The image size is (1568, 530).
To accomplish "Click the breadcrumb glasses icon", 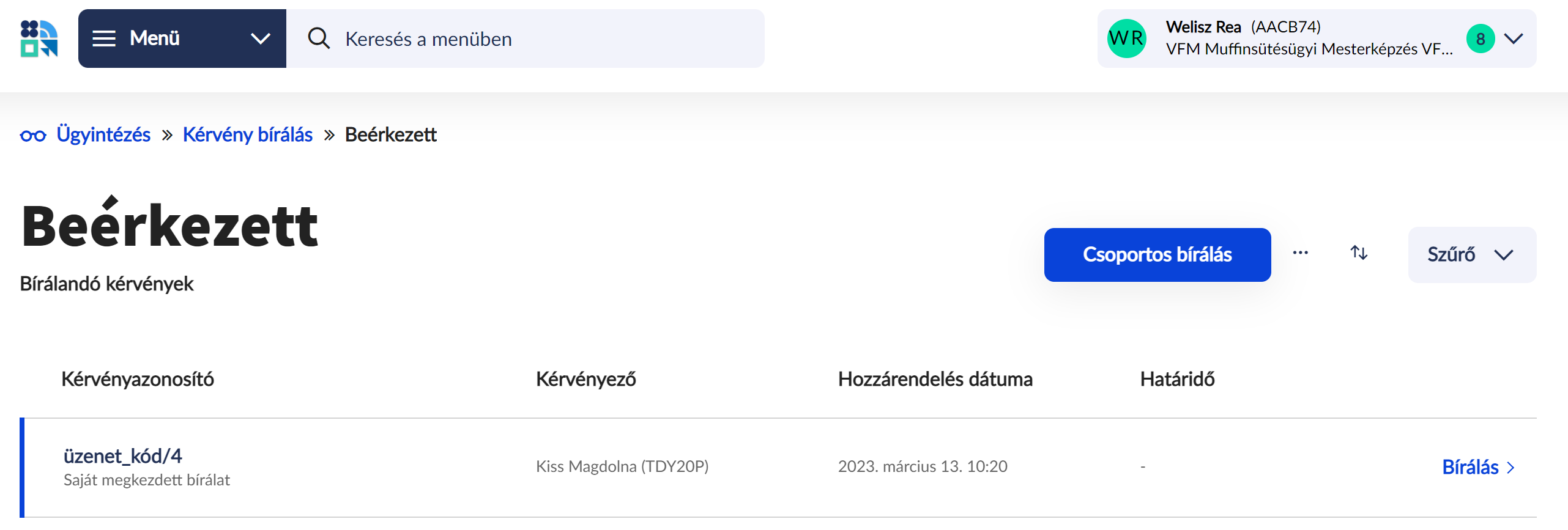I will (x=34, y=135).
